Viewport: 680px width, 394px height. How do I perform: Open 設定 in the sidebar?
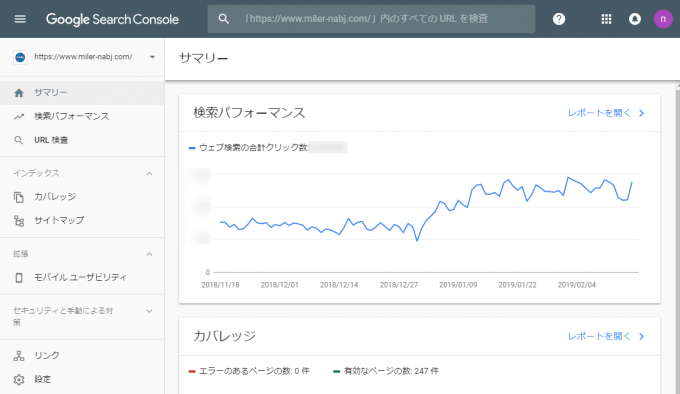pyautogui.click(x=82, y=379)
